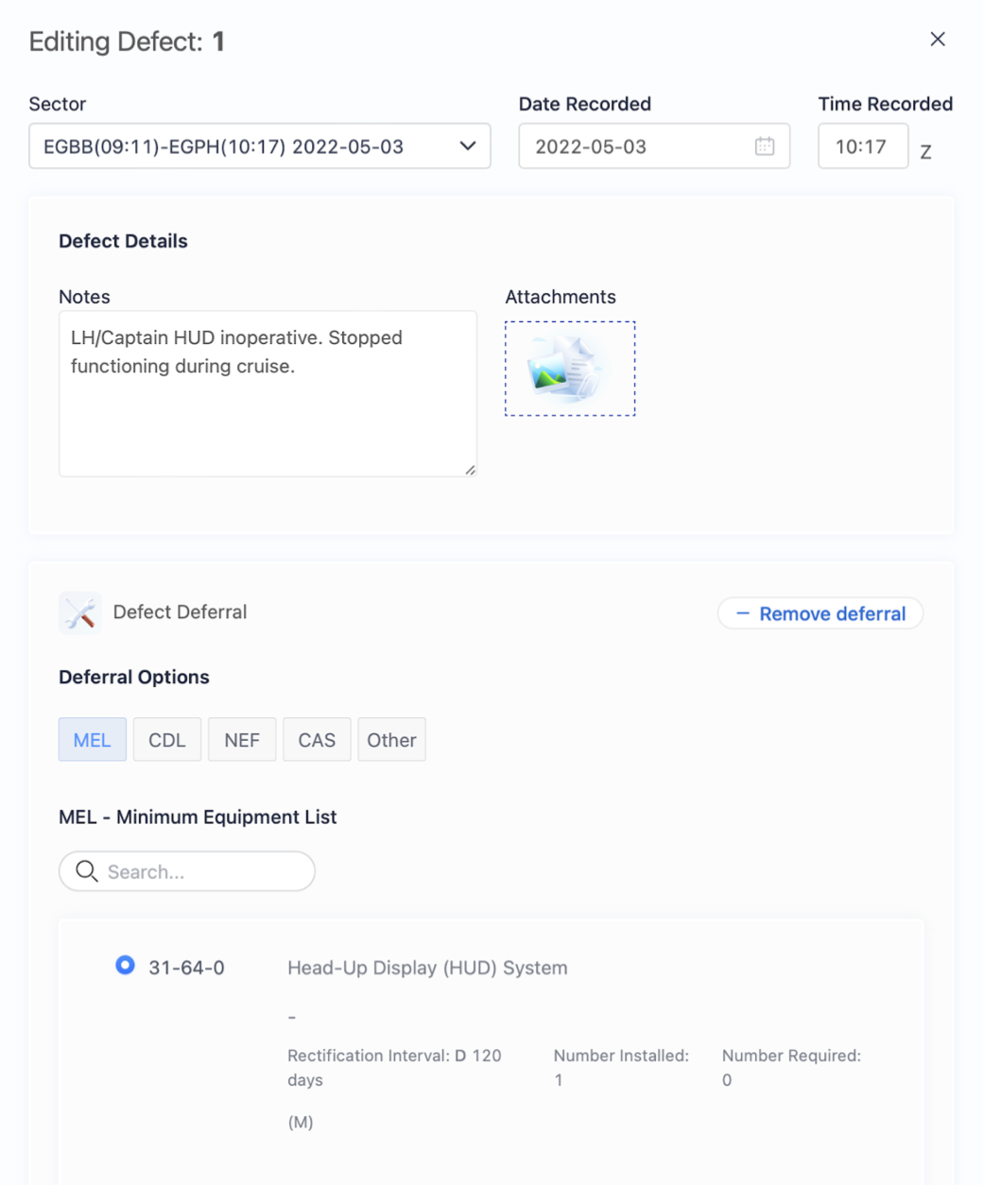The height and width of the screenshot is (1204, 983).
Task: Choose the NEF deferral option
Action: click(x=242, y=740)
